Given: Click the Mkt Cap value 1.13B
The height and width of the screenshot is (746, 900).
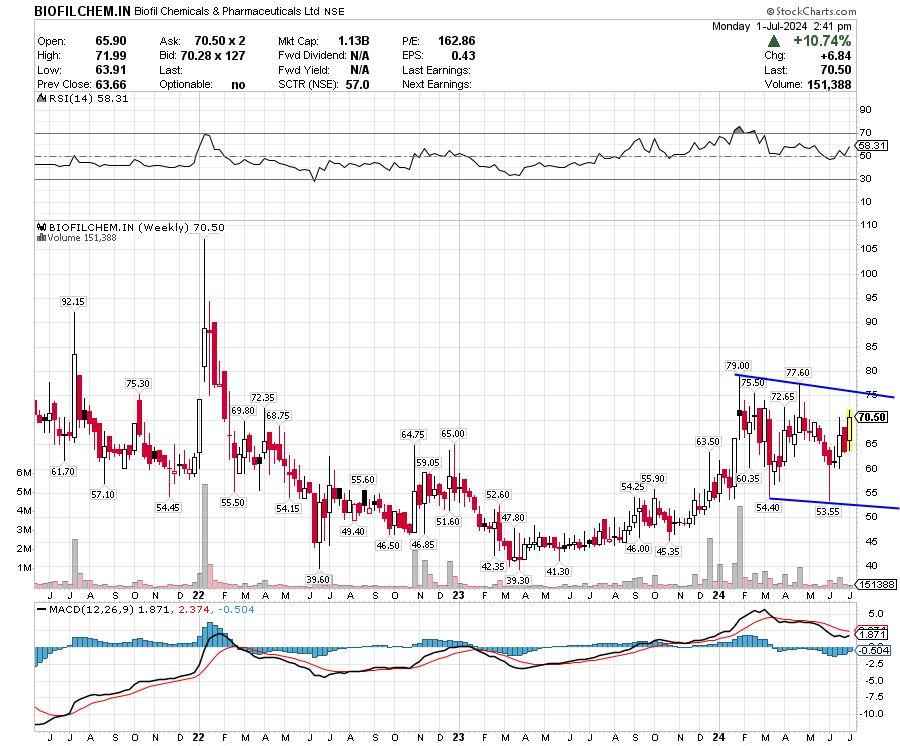Looking at the screenshot, I should click(354, 41).
